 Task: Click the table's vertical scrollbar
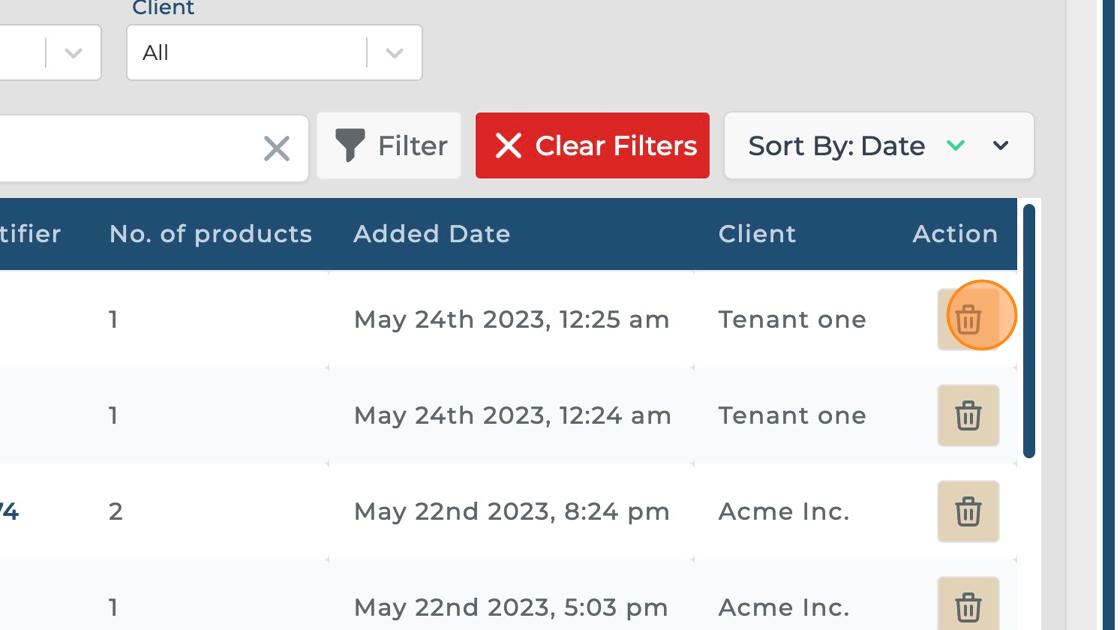click(x=1029, y=330)
